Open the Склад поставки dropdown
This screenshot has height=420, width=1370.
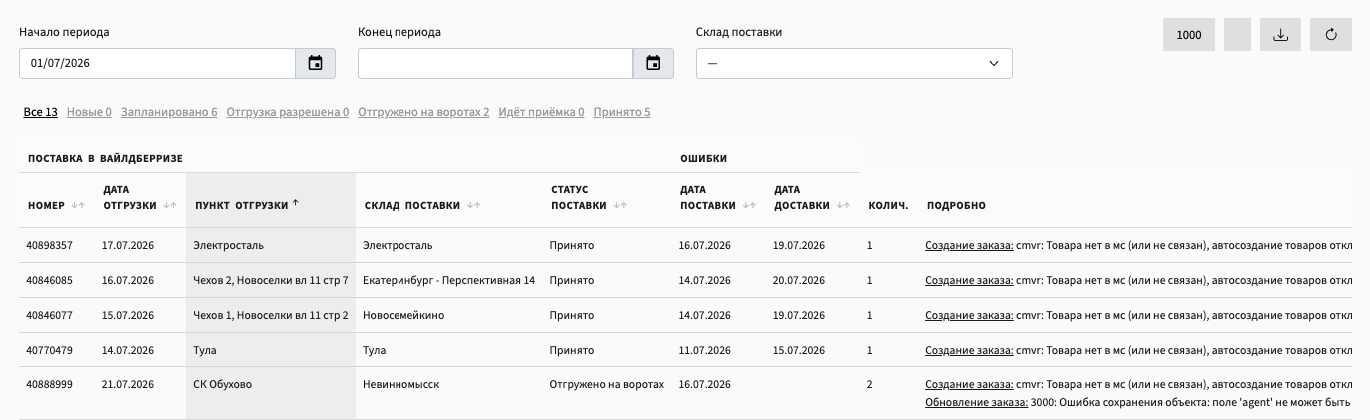click(x=854, y=63)
